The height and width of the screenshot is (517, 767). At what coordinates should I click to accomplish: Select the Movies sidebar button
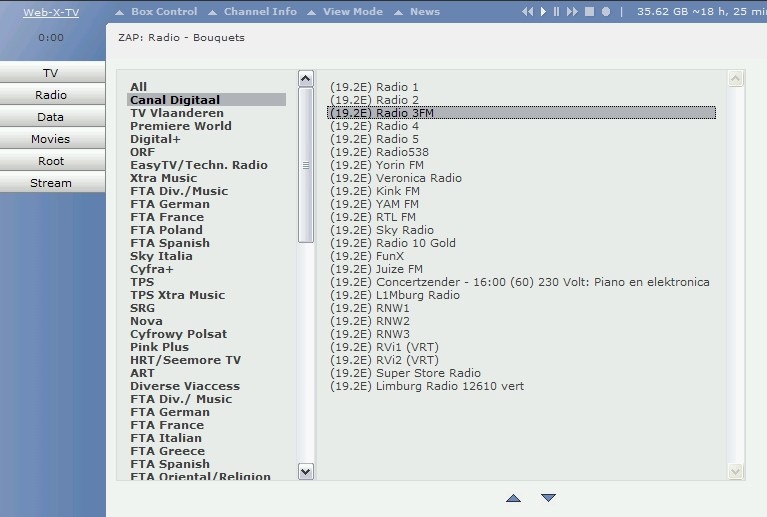click(x=51, y=139)
